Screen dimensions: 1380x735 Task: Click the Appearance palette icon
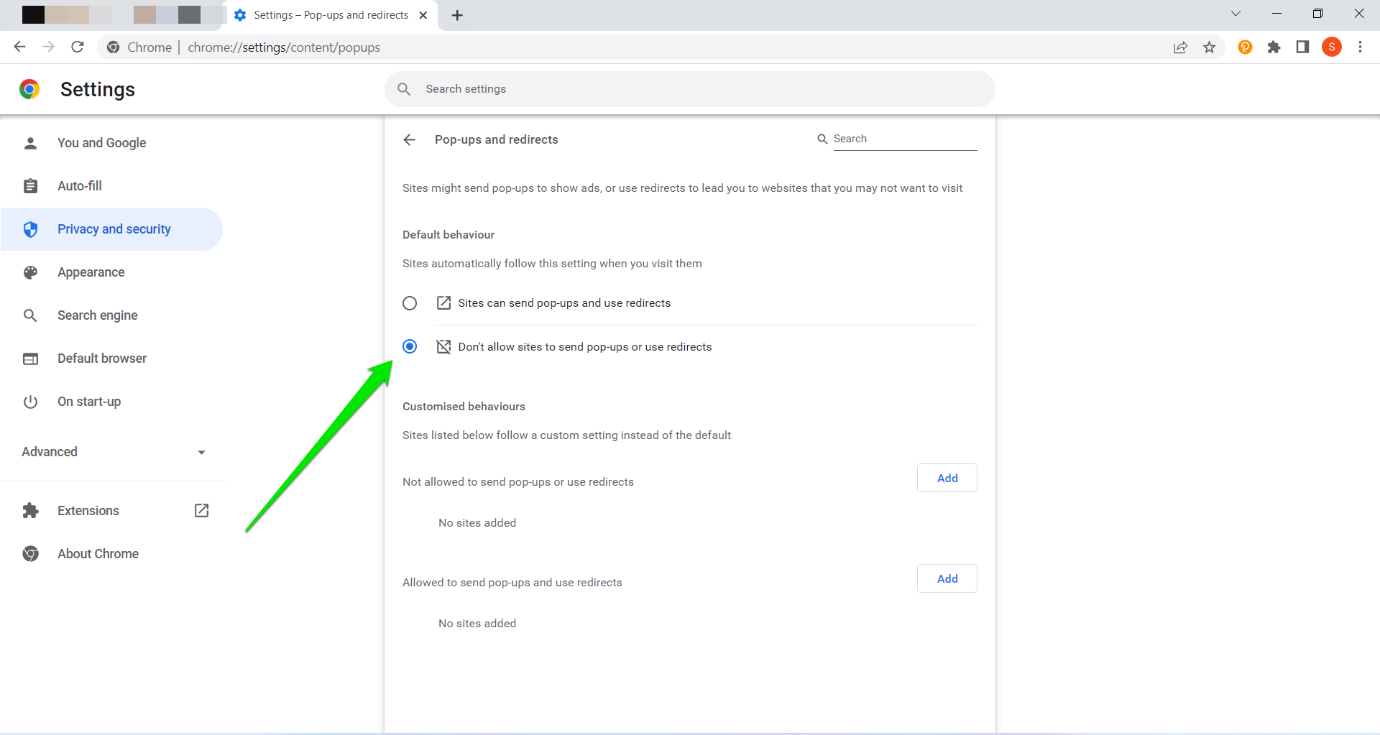point(30,272)
